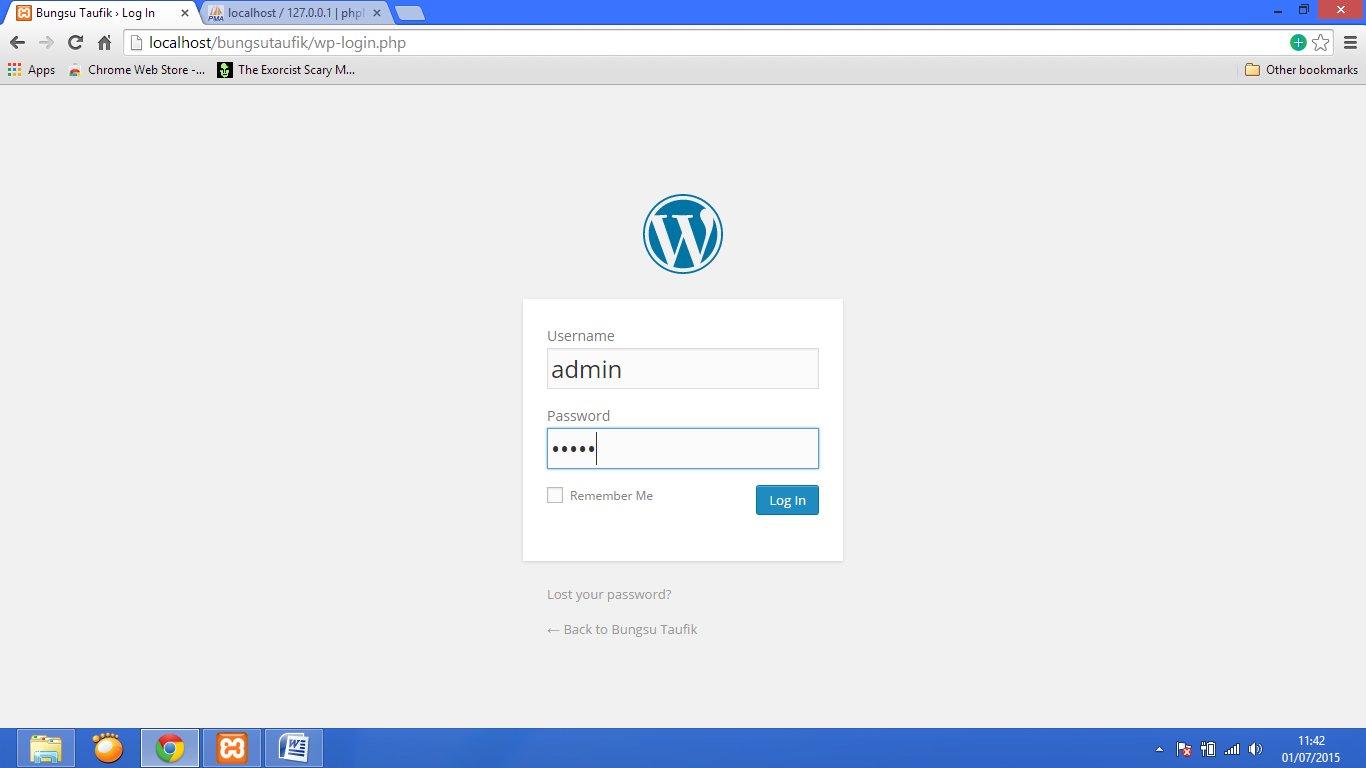Viewport: 1366px width, 768px height.
Task: Switch to the localhost phpMyAdmin tab
Action: tap(295, 13)
